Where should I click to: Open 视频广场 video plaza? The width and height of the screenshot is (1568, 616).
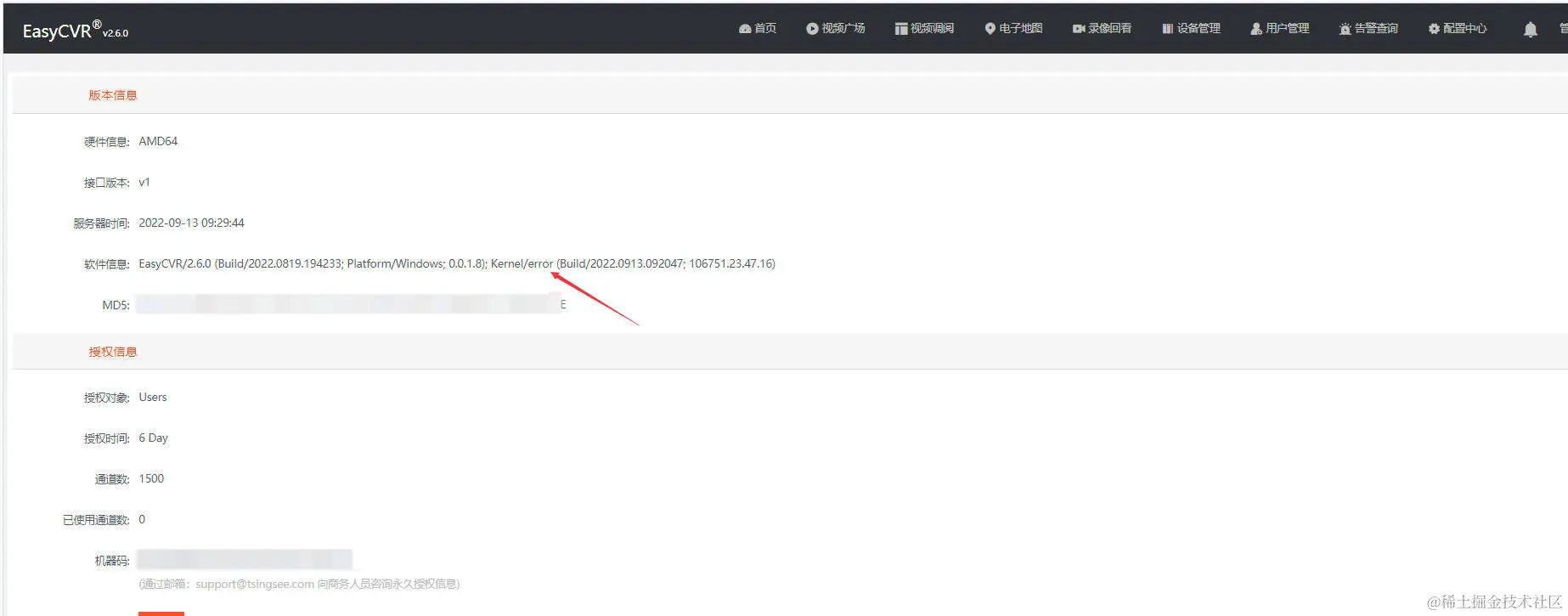pyautogui.click(x=836, y=29)
